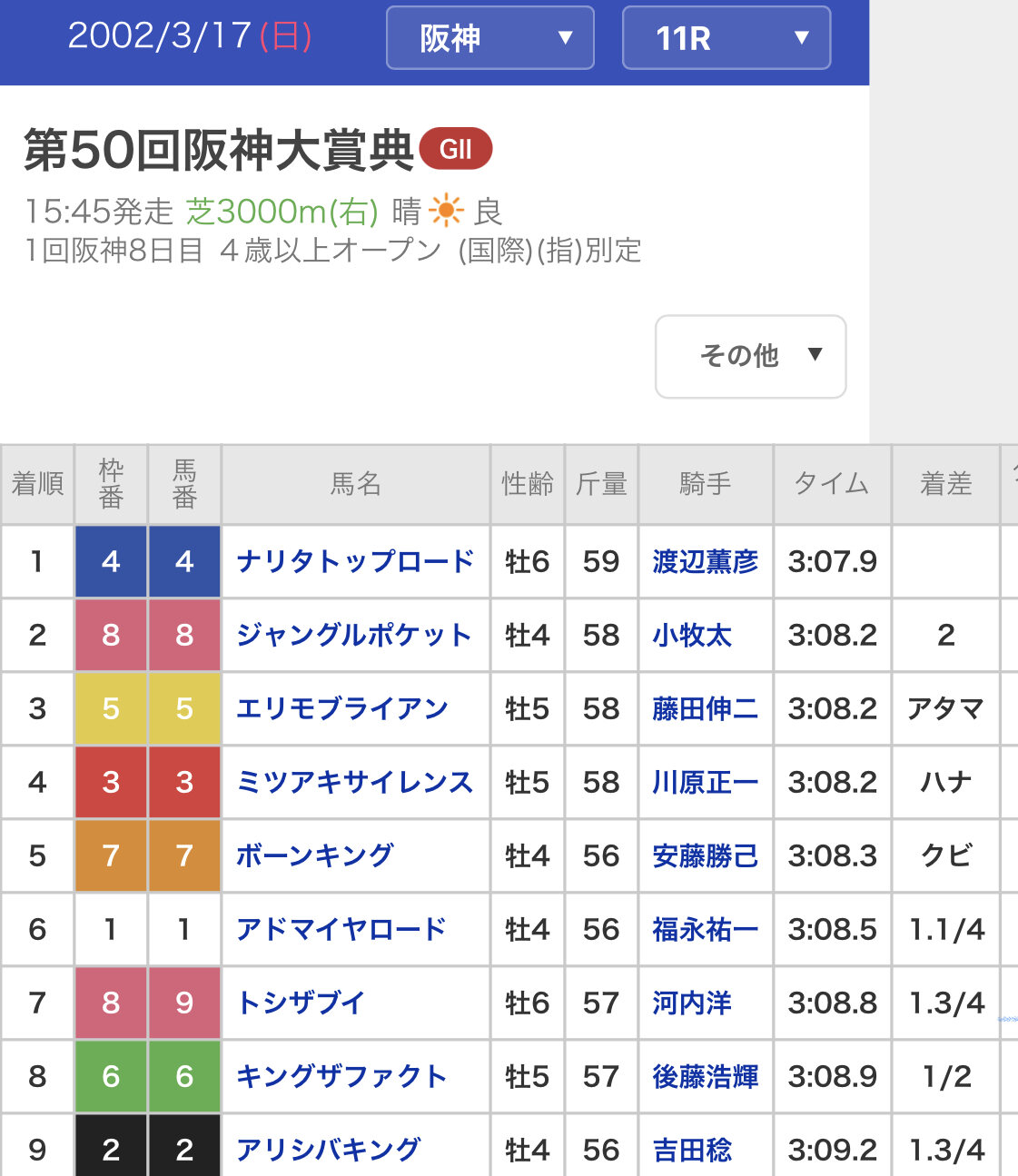Select jockey 小牧太 link
The image size is (1018, 1176).
tap(691, 635)
